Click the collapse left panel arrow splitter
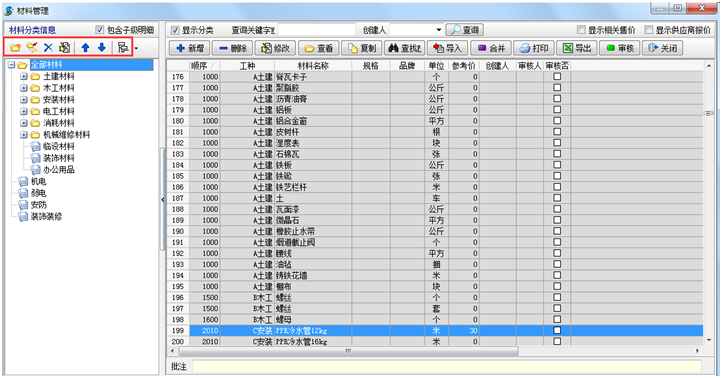 tap(163, 199)
